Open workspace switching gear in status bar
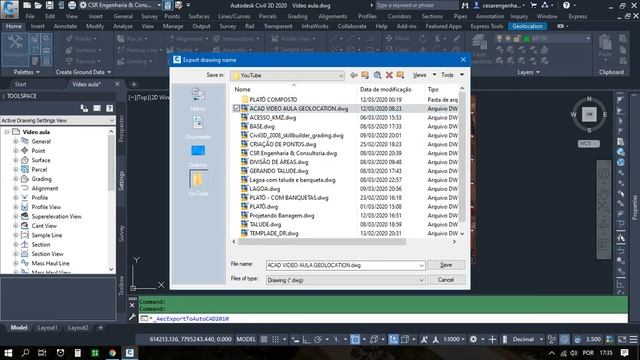640x360 pixels. [x=473, y=339]
